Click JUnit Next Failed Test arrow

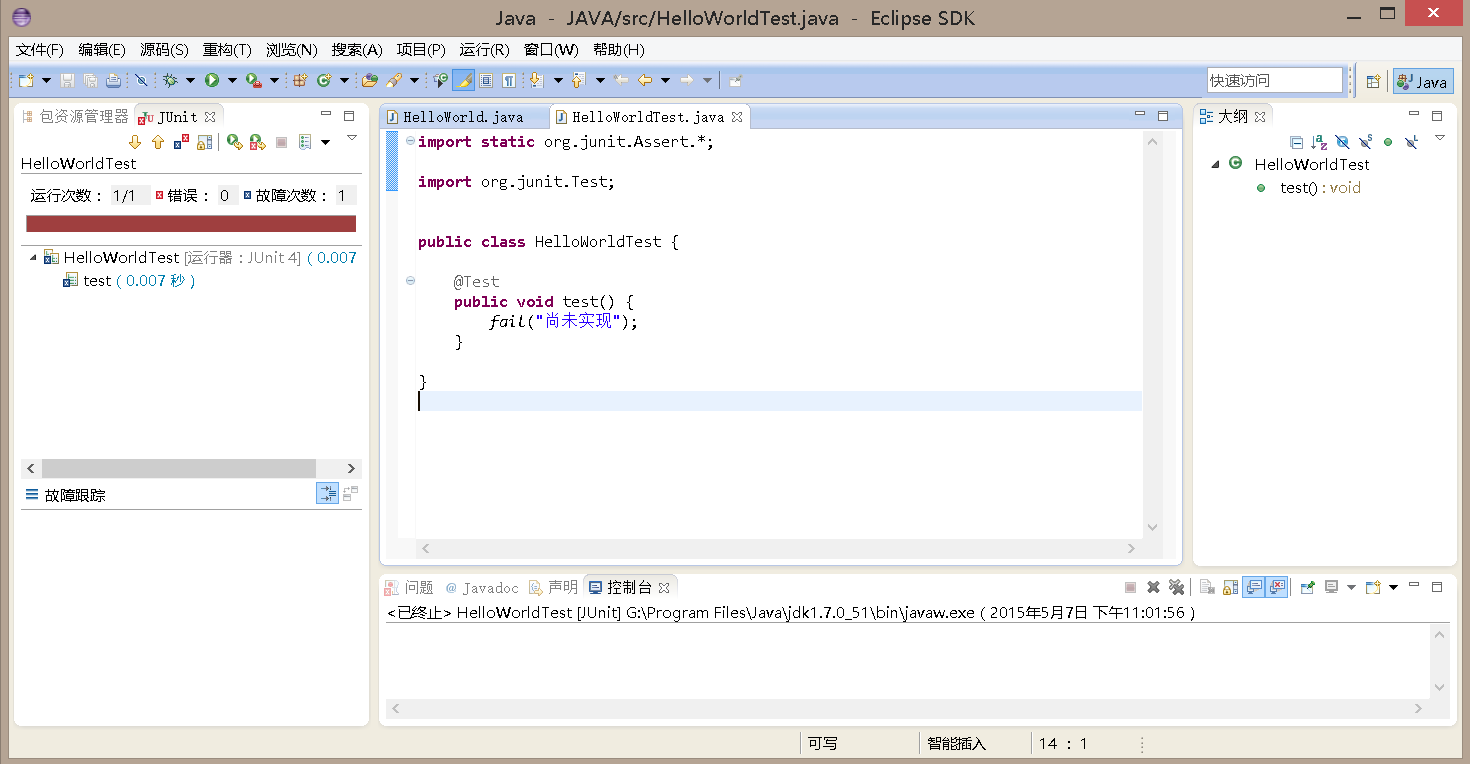(x=135, y=142)
